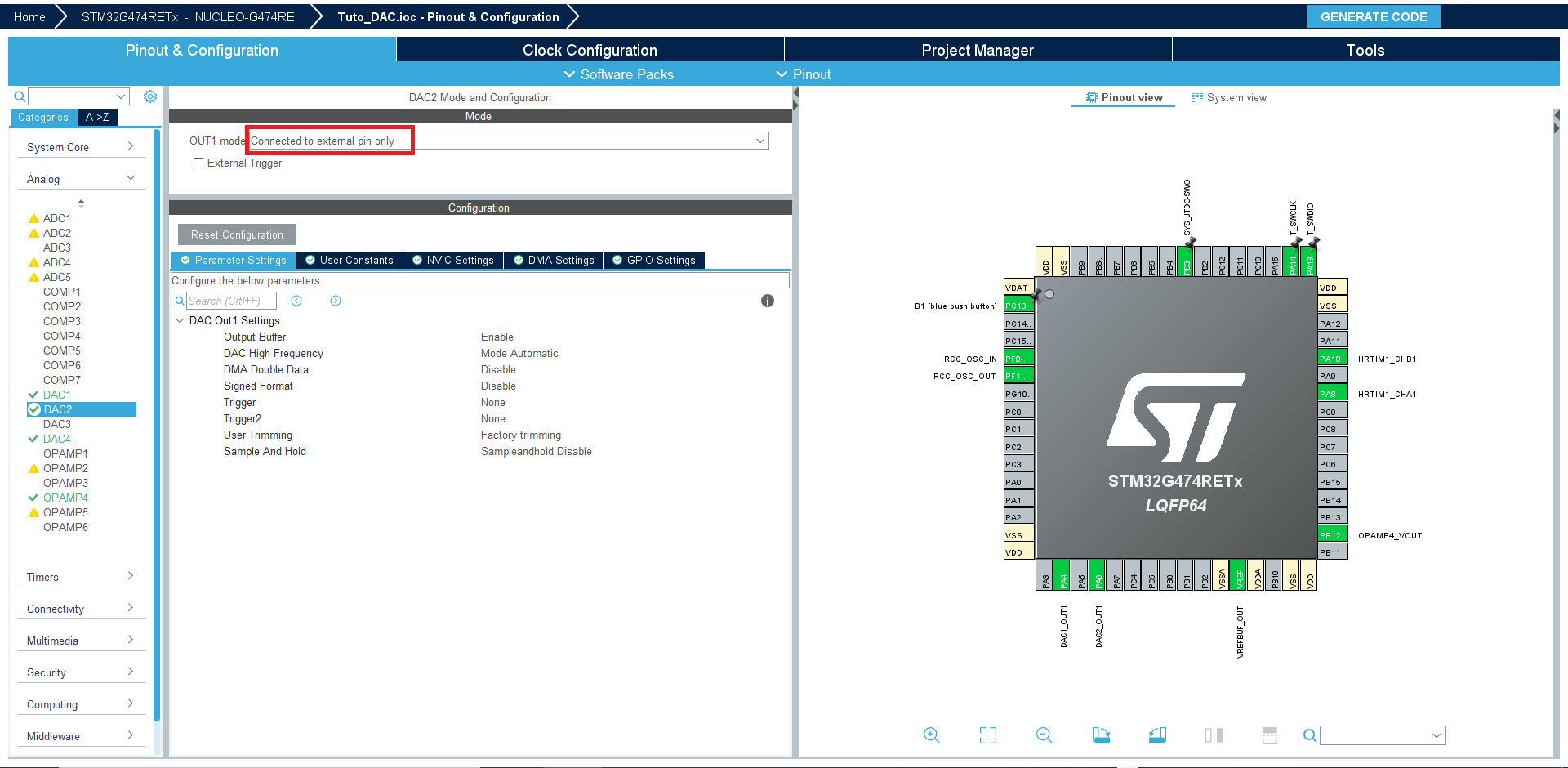Select pin PA8 HRTIM1_CHA1 on the chip
The image size is (1568, 768).
[1333, 394]
